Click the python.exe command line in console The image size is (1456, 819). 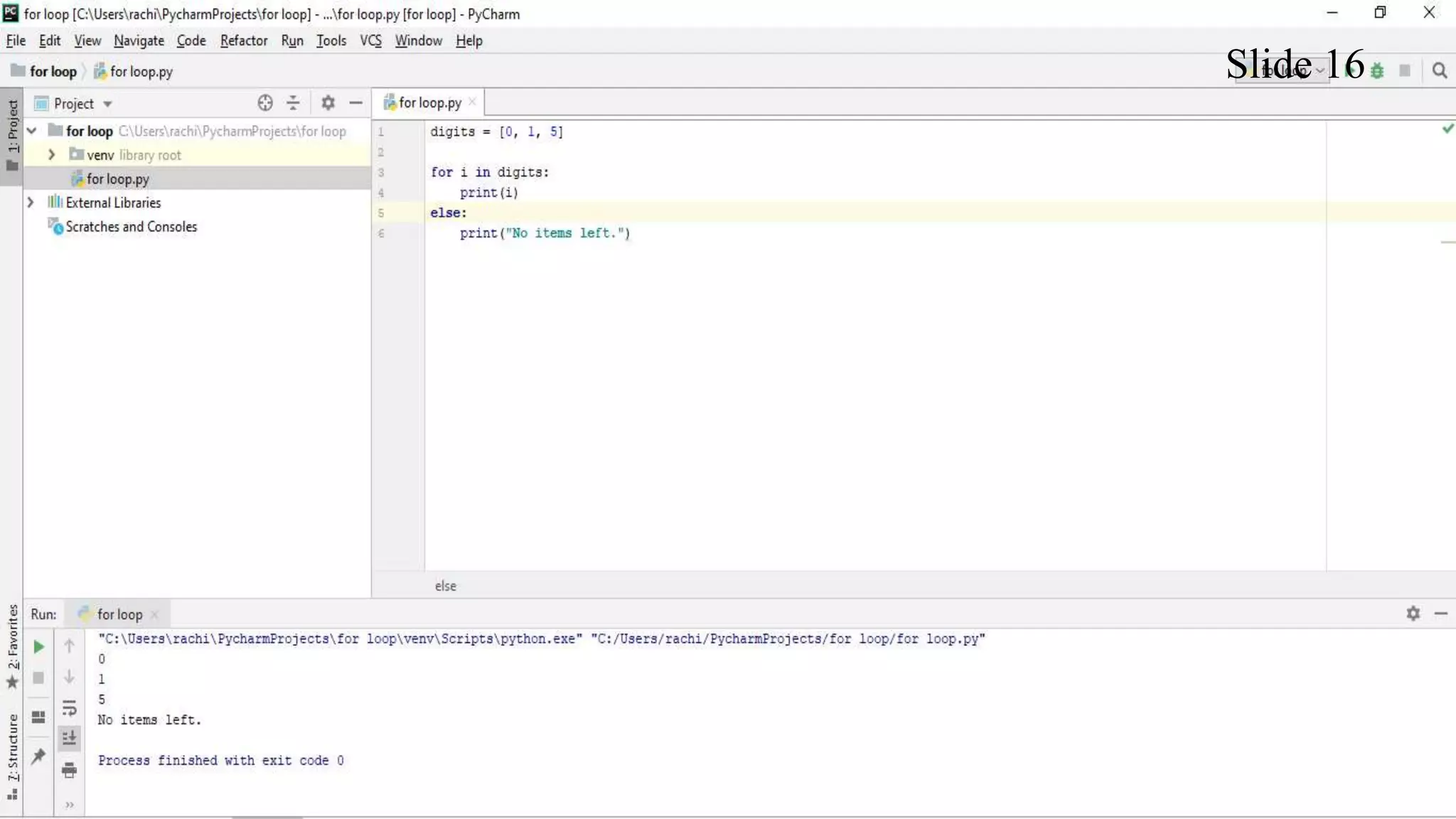[542, 639]
